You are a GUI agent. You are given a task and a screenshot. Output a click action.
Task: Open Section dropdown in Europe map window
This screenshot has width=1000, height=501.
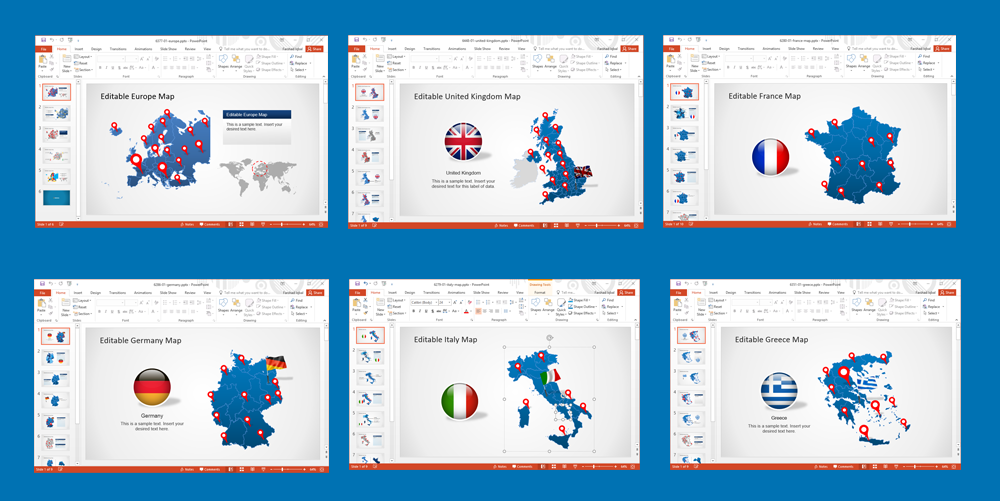(84, 69)
